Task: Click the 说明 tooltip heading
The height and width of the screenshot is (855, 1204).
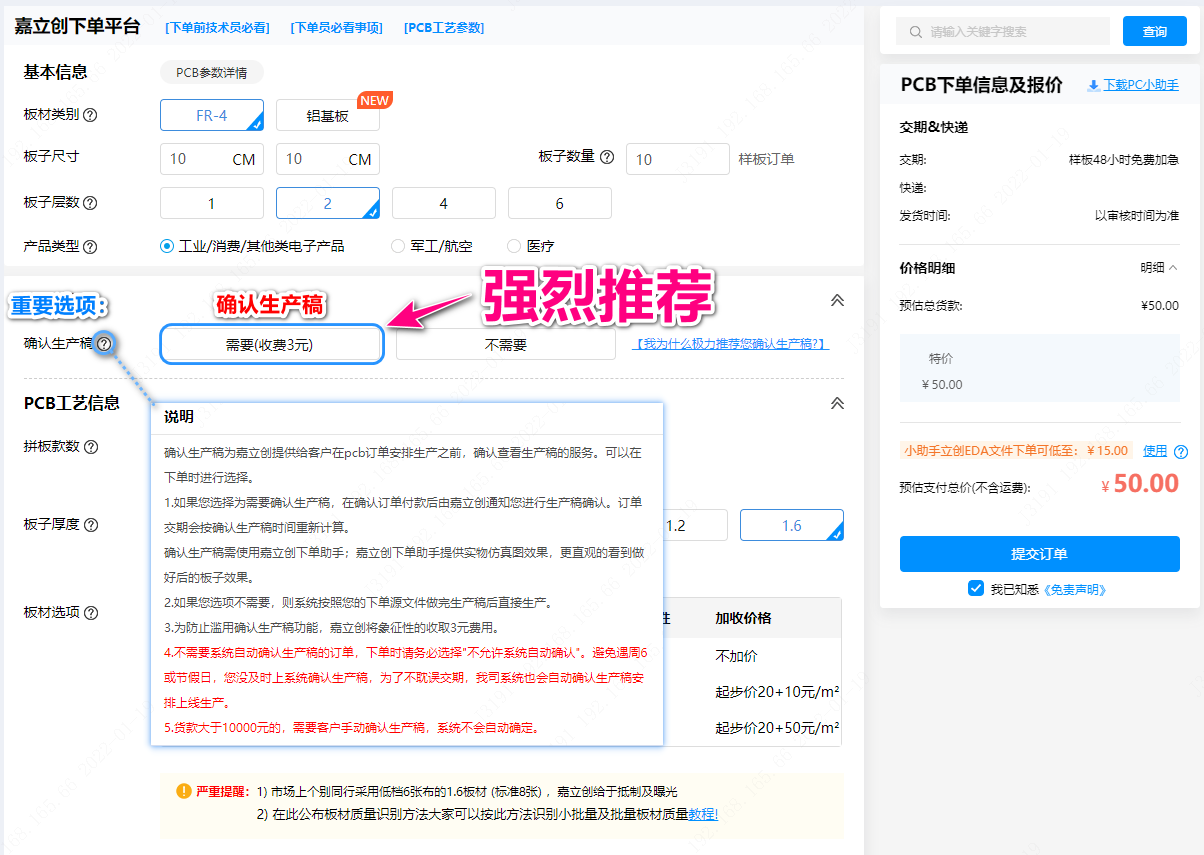Action: click(x=179, y=417)
